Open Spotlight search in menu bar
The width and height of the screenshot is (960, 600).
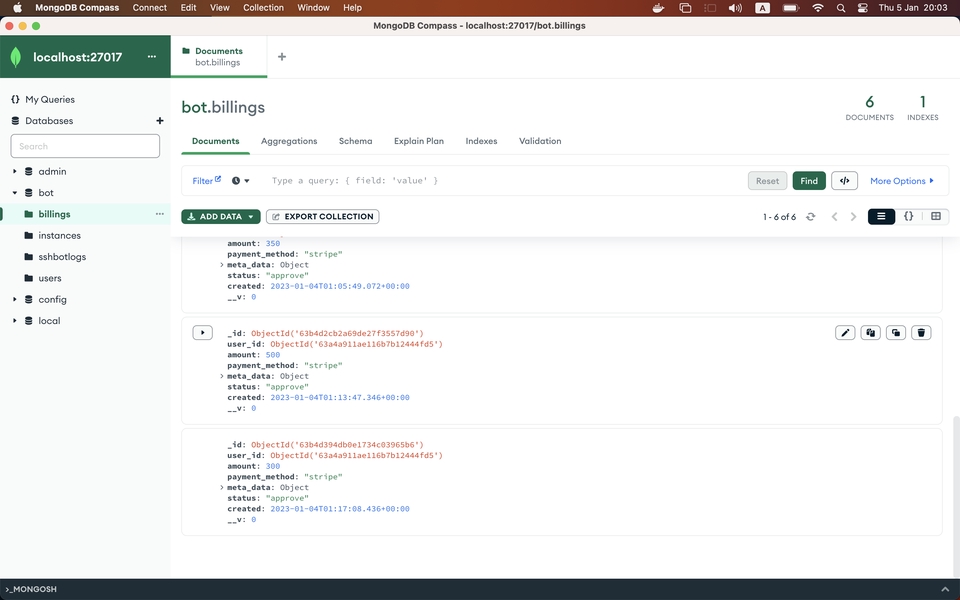[x=841, y=8]
